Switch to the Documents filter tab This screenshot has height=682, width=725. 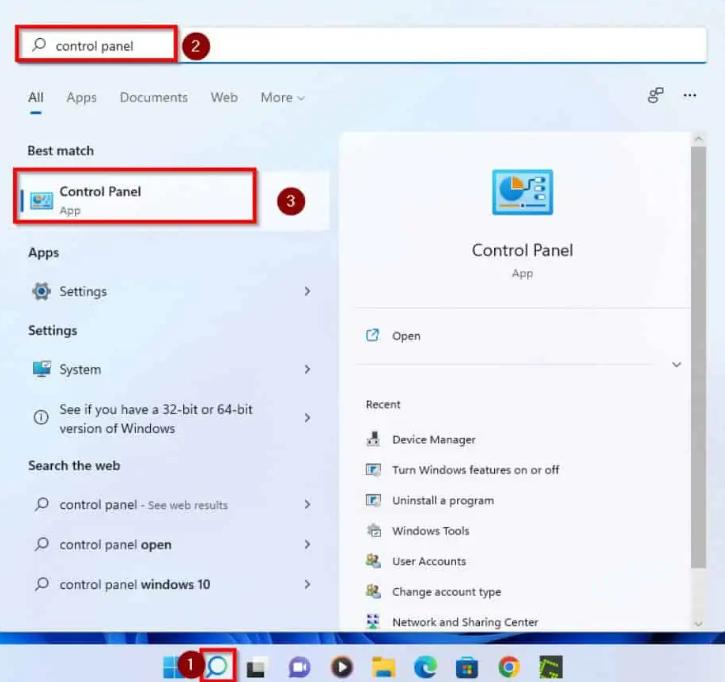pos(154,97)
